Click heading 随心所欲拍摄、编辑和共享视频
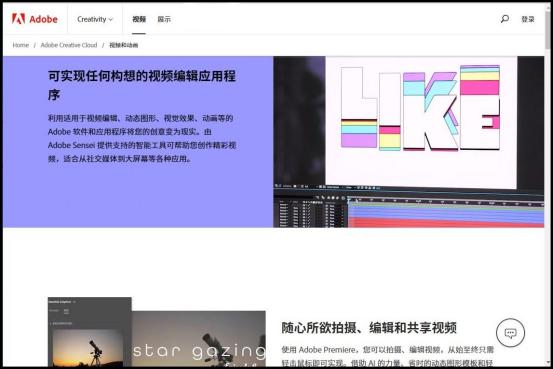Viewport: 553px width, 369px height. pyautogui.click(x=369, y=328)
